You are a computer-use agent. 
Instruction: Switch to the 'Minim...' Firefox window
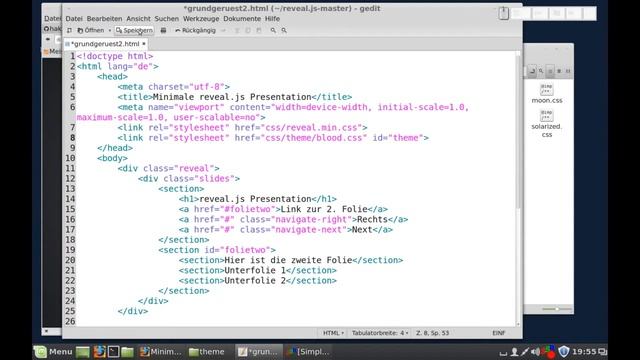(x=160, y=351)
